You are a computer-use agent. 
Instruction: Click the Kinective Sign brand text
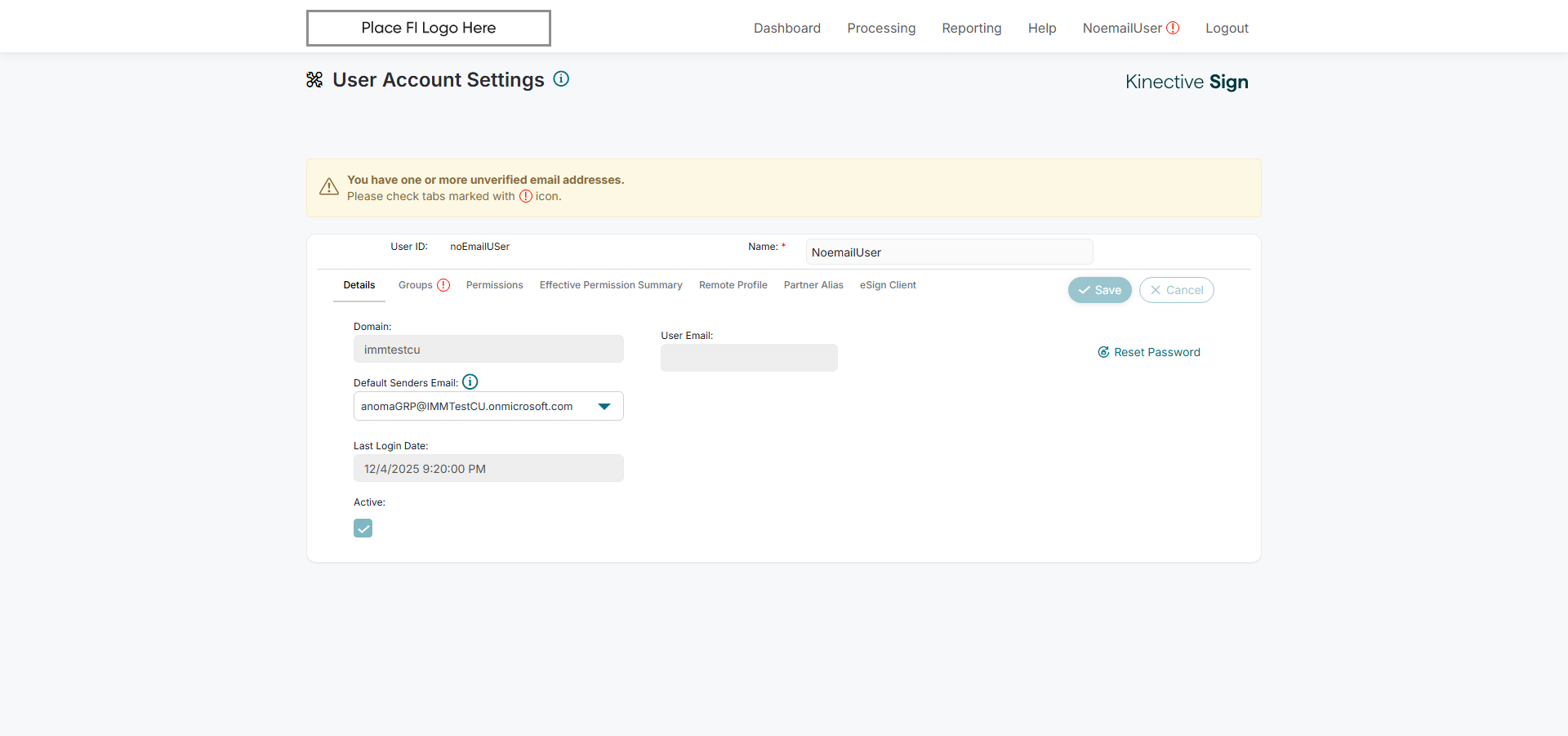(1187, 82)
